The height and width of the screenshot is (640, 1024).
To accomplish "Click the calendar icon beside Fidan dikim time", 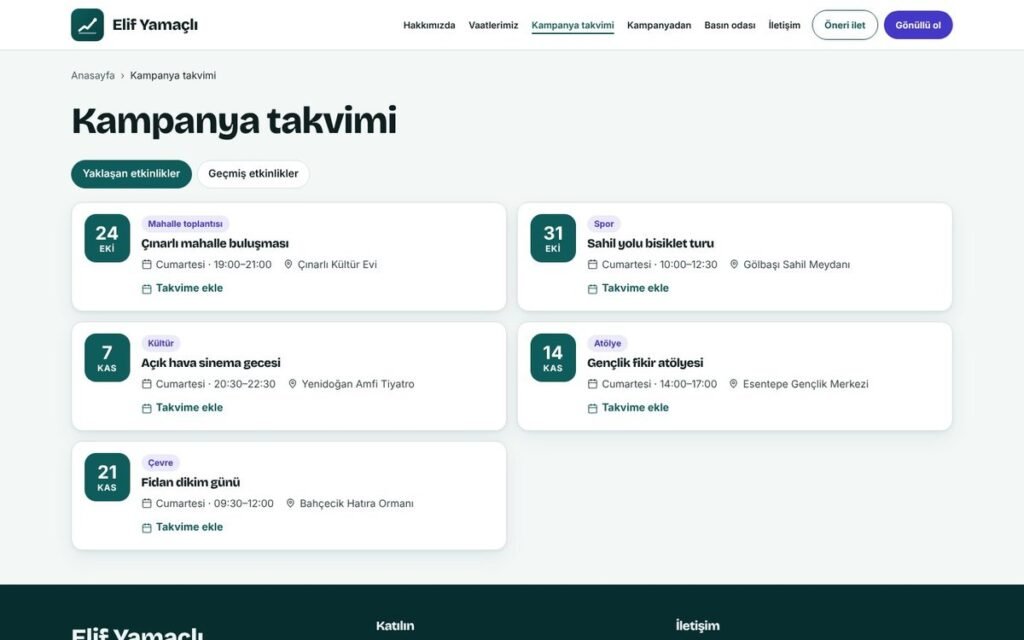I will pos(147,504).
